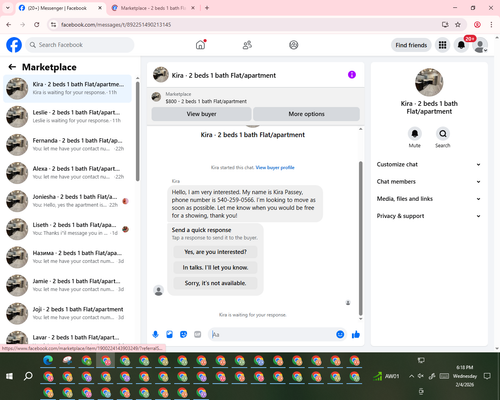This screenshot has width=500, height=400.
Task: Expand the Chat members section
Action: pyautogui.click(x=429, y=182)
